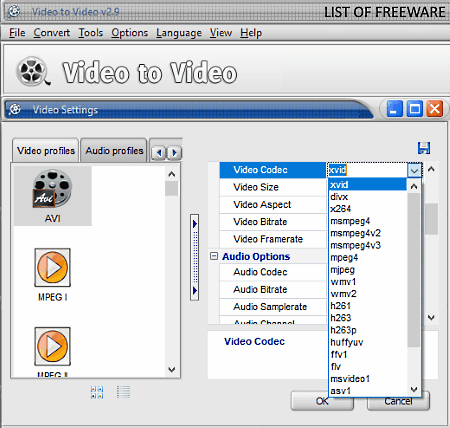
Task: Click the tab scroll right arrow
Action: point(174,153)
